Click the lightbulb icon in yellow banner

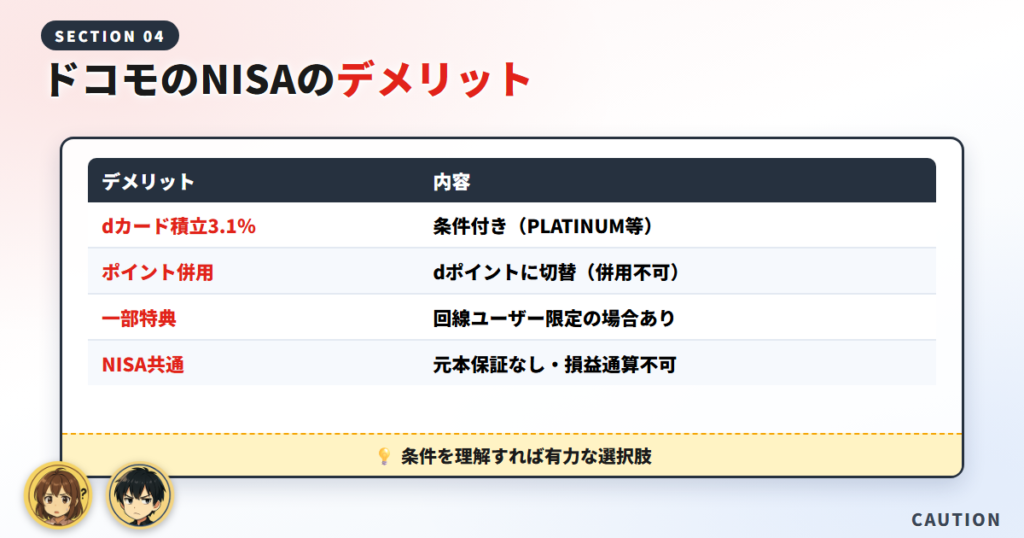tap(384, 456)
